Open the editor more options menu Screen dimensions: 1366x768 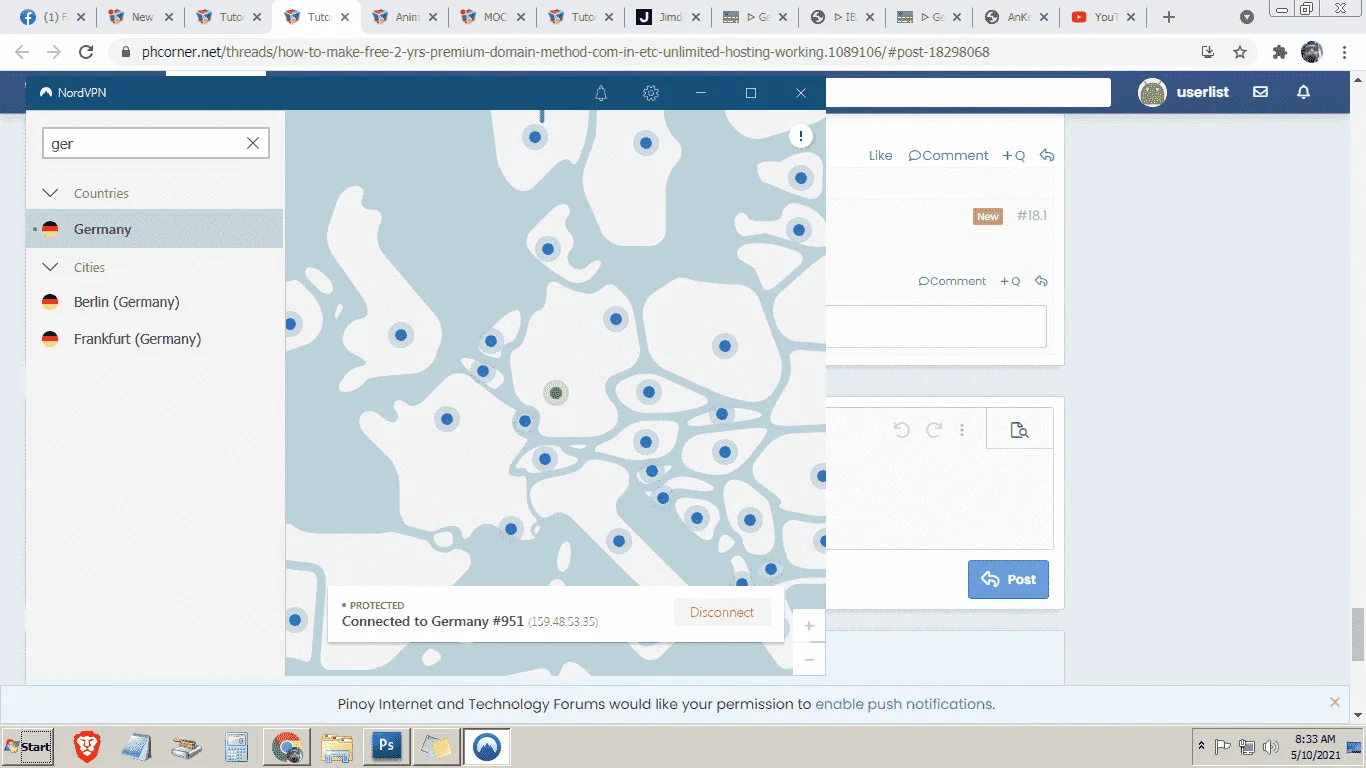tap(962, 430)
